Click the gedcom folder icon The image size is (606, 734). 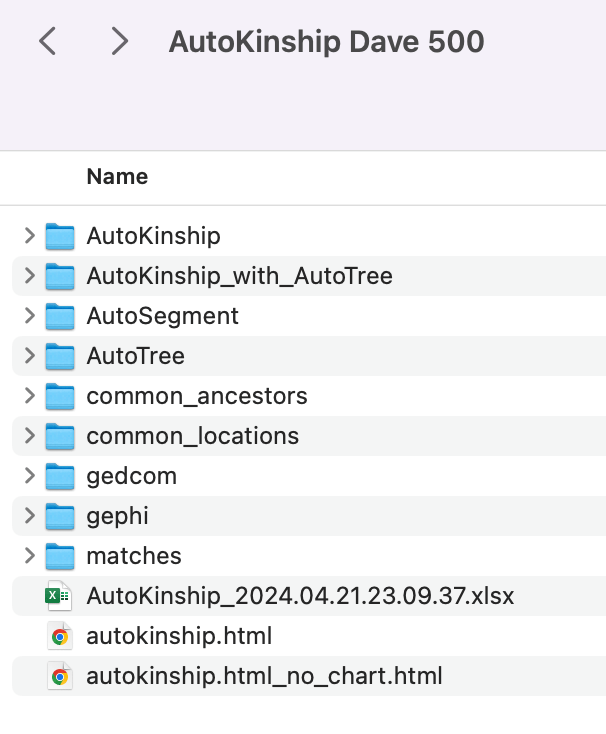click(60, 477)
